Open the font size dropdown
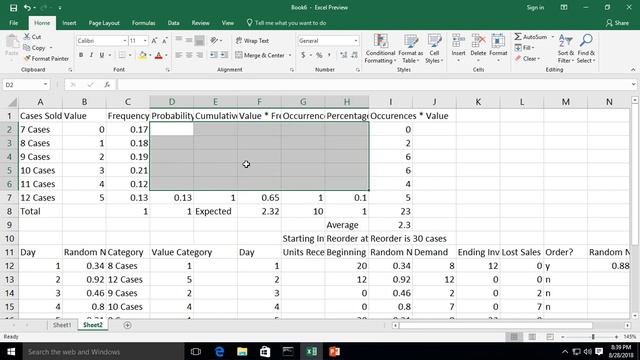The width and height of the screenshot is (640, 360). 145,41
